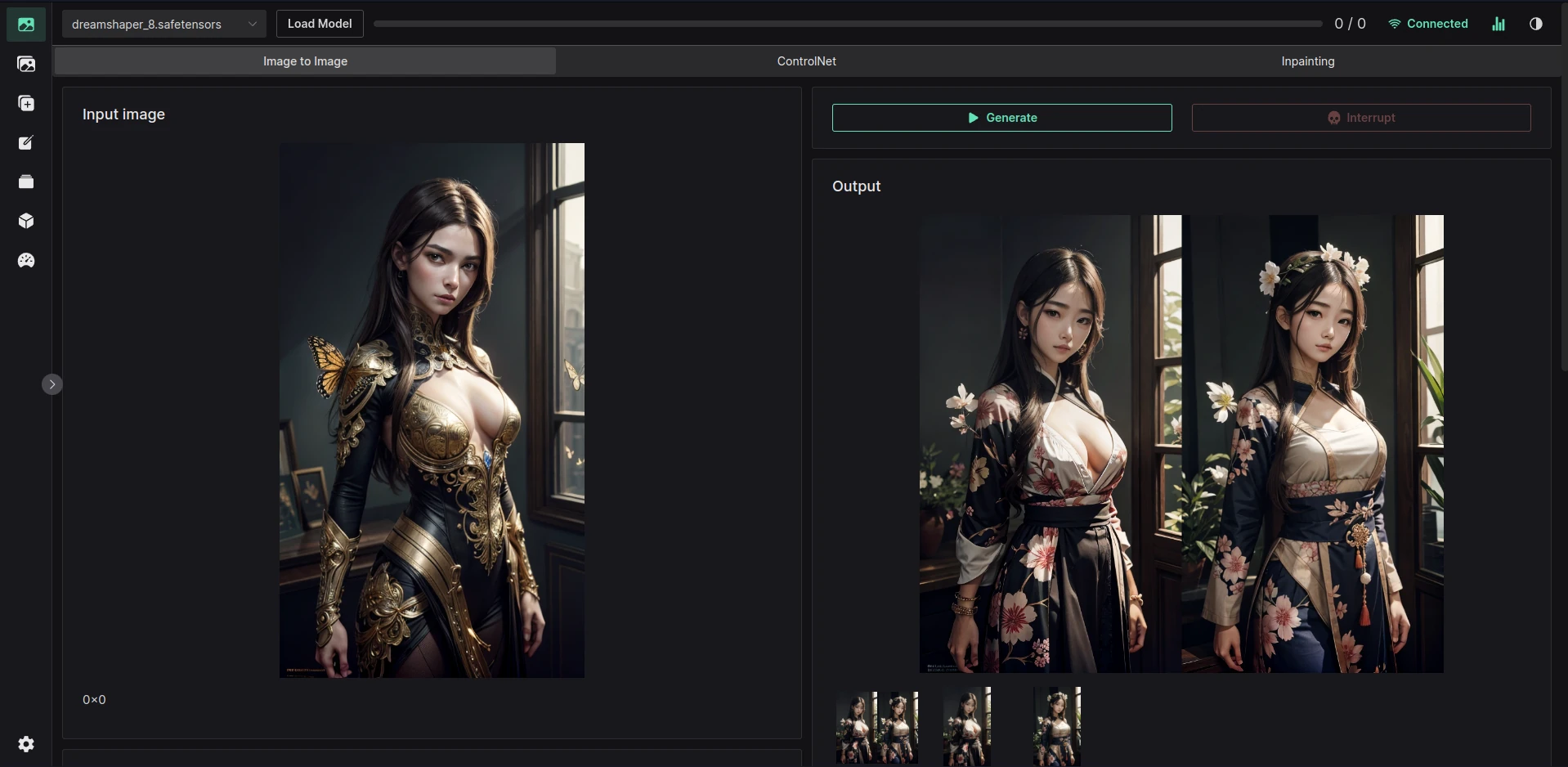
Task: Toggle the dark/light contrast theme icon
Action: pos(1536,24)
